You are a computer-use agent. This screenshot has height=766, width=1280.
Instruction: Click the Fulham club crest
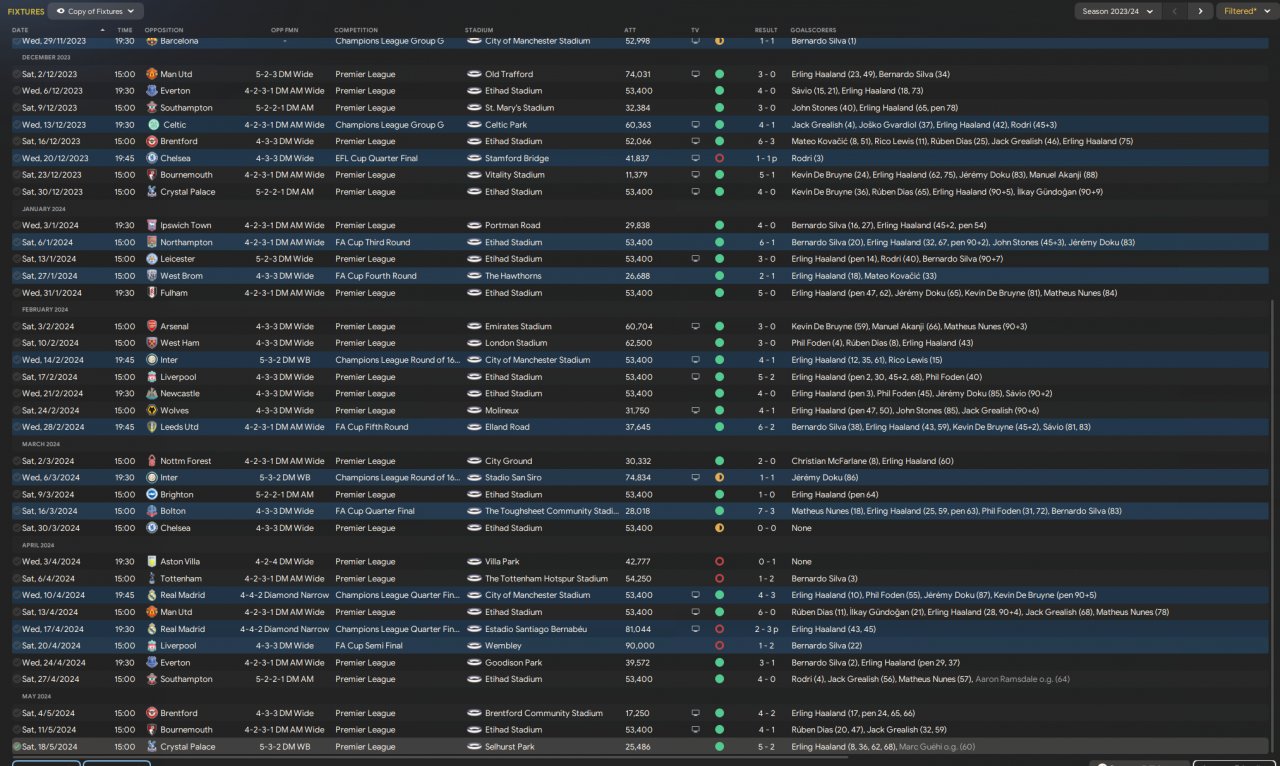[152, 293]
